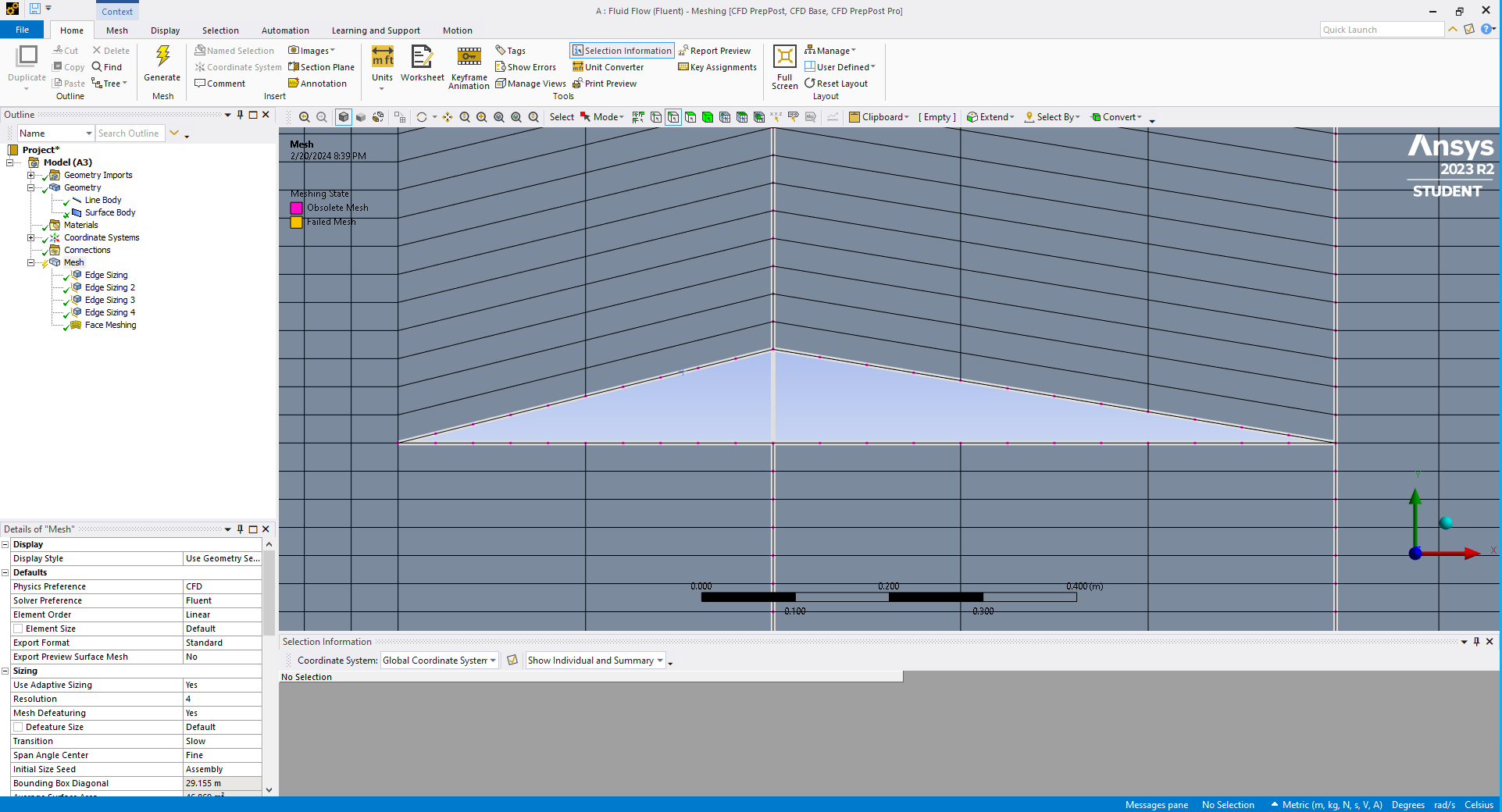Click Report Preview button
Viewport: 1502px width, 812px height.
pos(715,51)
